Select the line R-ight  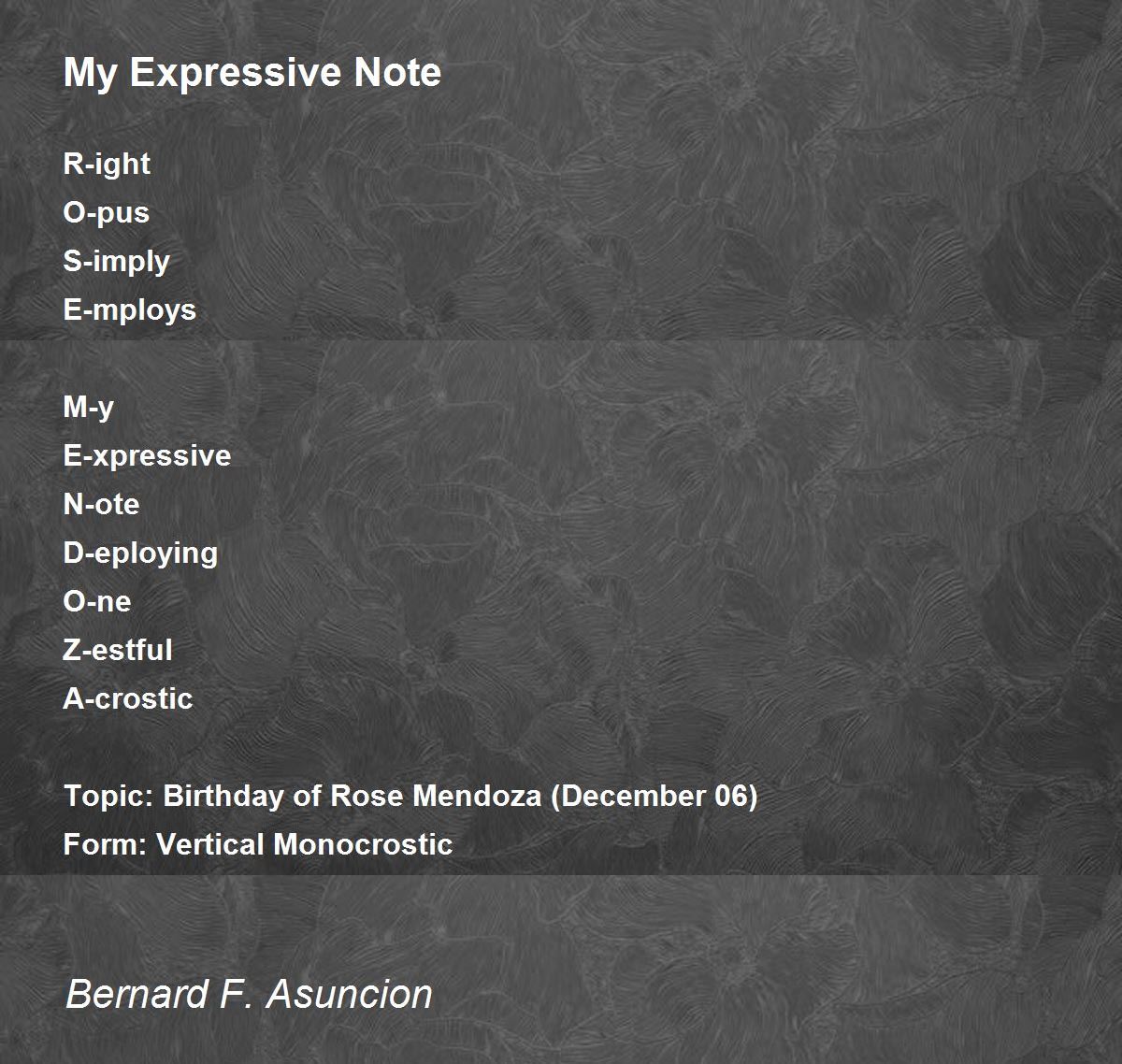pos(107,165)
